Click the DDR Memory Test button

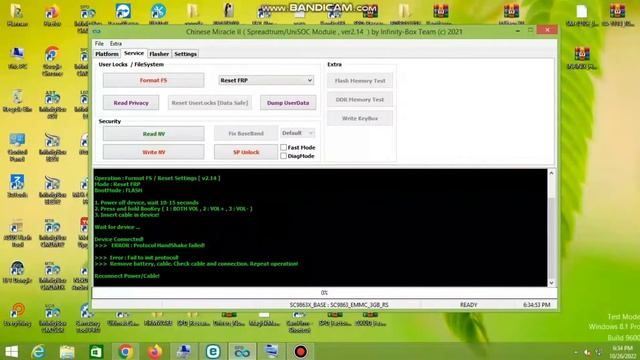pos(360,100)
